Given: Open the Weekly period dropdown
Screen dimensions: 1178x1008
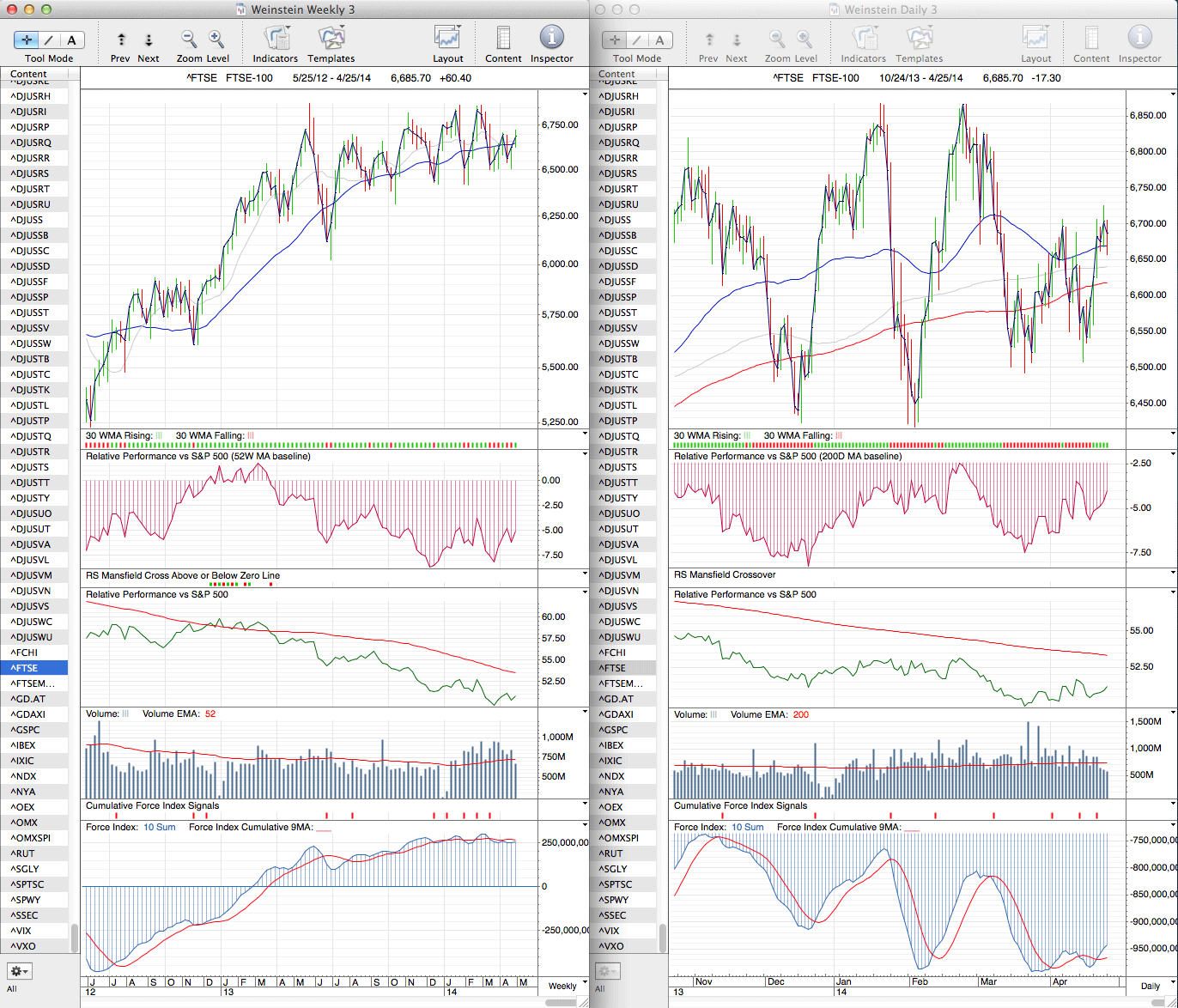Looking at the screenshot, I should pos(562,986).
